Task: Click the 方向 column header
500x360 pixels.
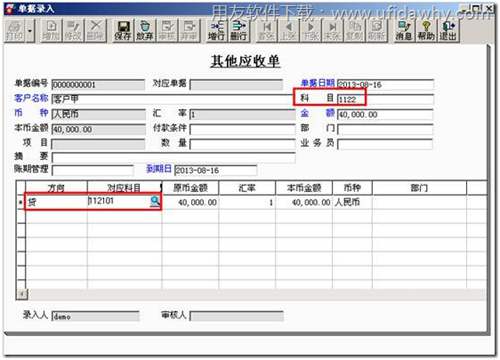Action: coord(56,188)
